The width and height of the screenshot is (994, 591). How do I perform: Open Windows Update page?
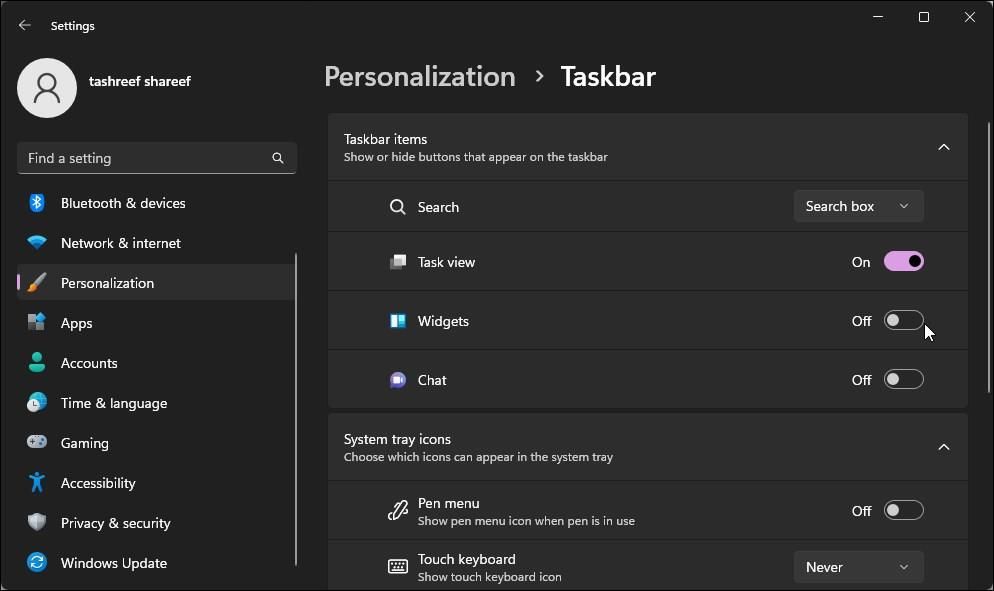click(156, 562)
